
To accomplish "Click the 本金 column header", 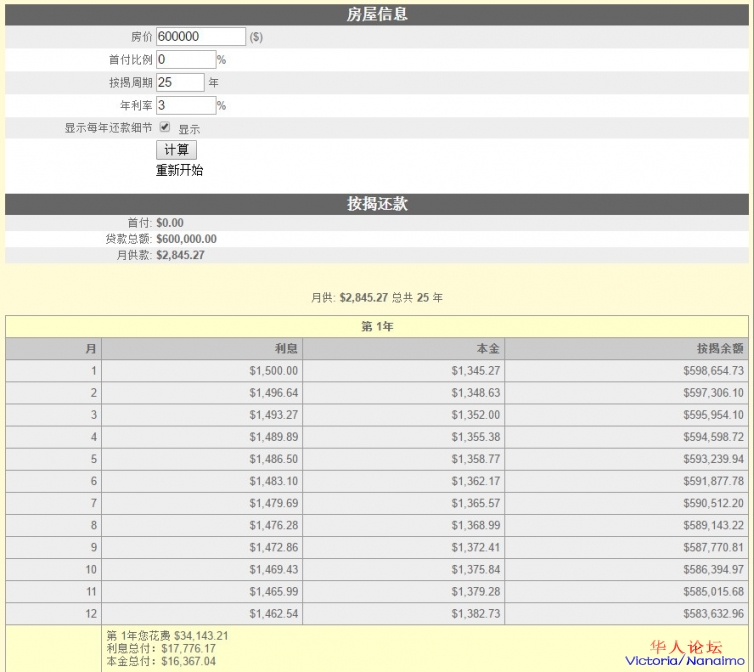I will click(488, 349).
